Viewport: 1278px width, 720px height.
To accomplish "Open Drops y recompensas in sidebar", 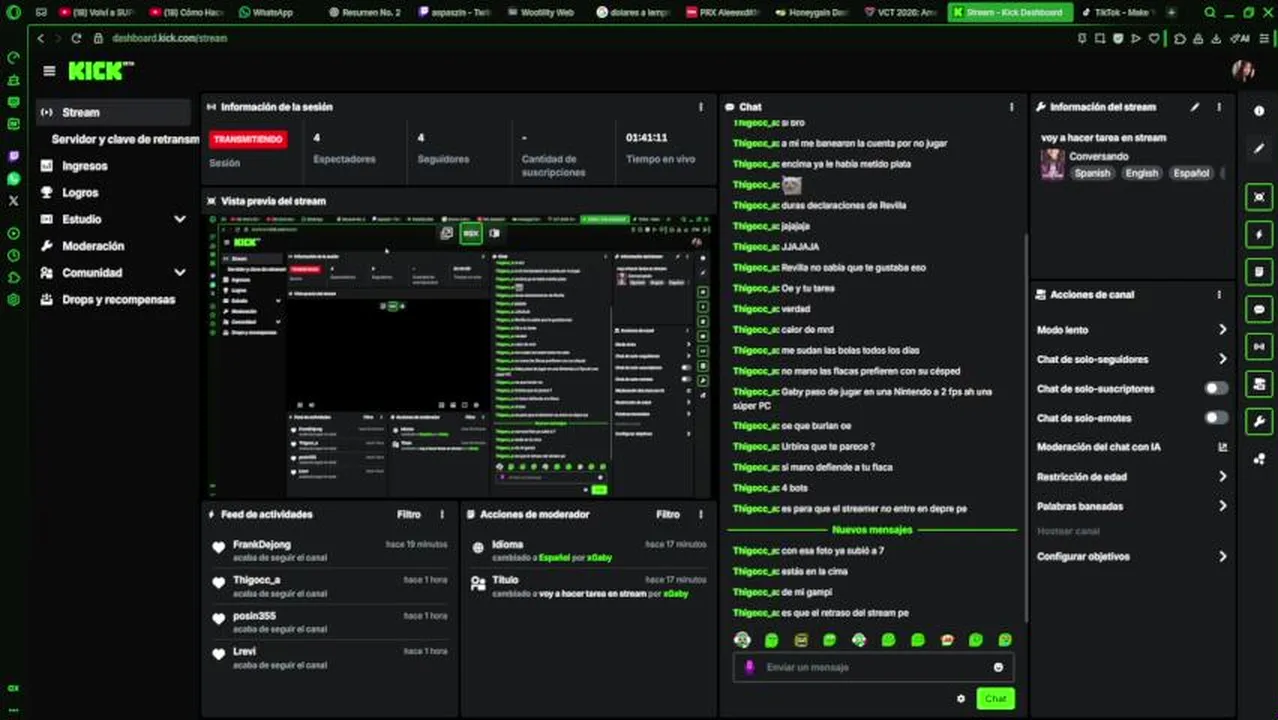I will click(118, 299).
